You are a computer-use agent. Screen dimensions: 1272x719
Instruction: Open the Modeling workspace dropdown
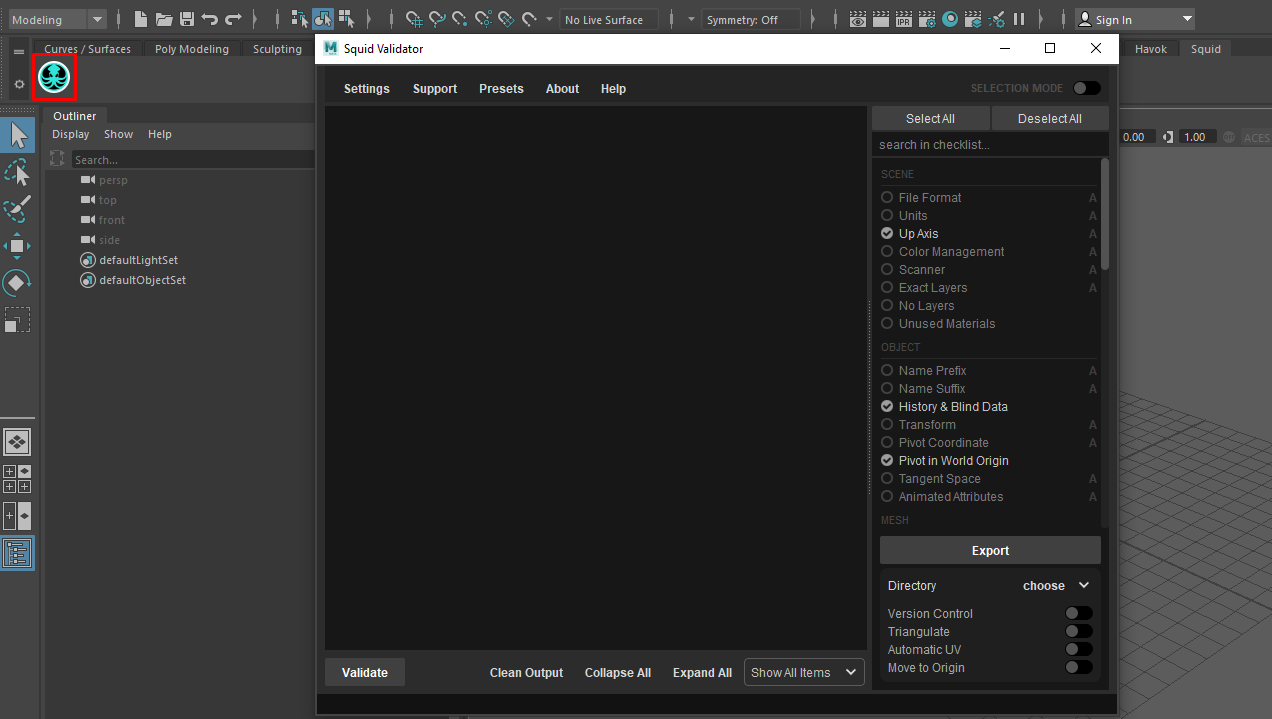pyautogui.click(x=56, y=19)
